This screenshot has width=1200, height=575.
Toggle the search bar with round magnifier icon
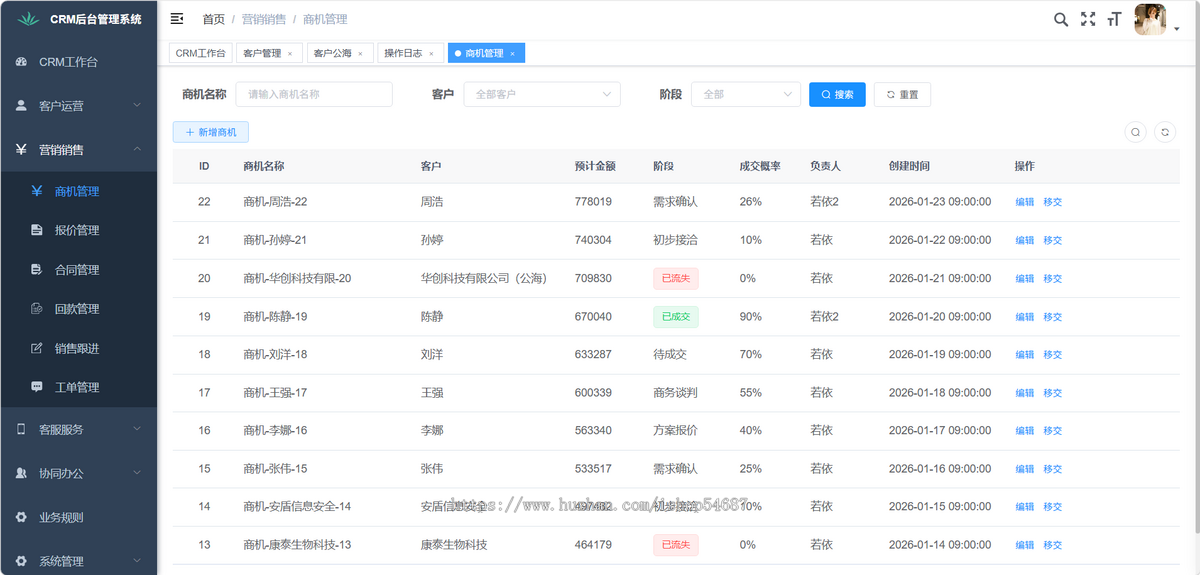[x=1135, y=132]
